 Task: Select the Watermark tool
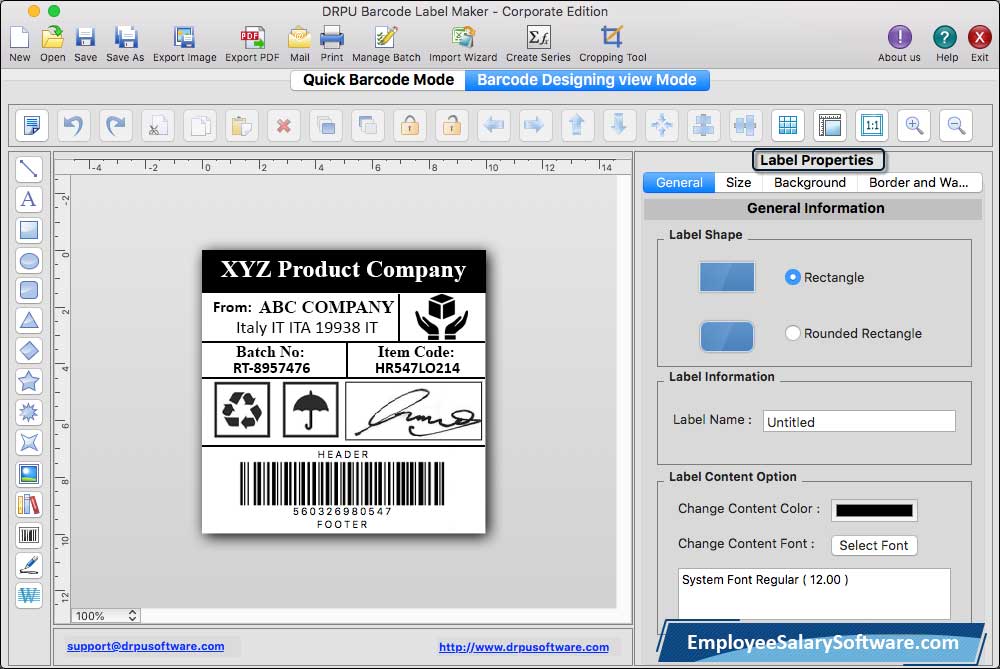click(29, 596)
